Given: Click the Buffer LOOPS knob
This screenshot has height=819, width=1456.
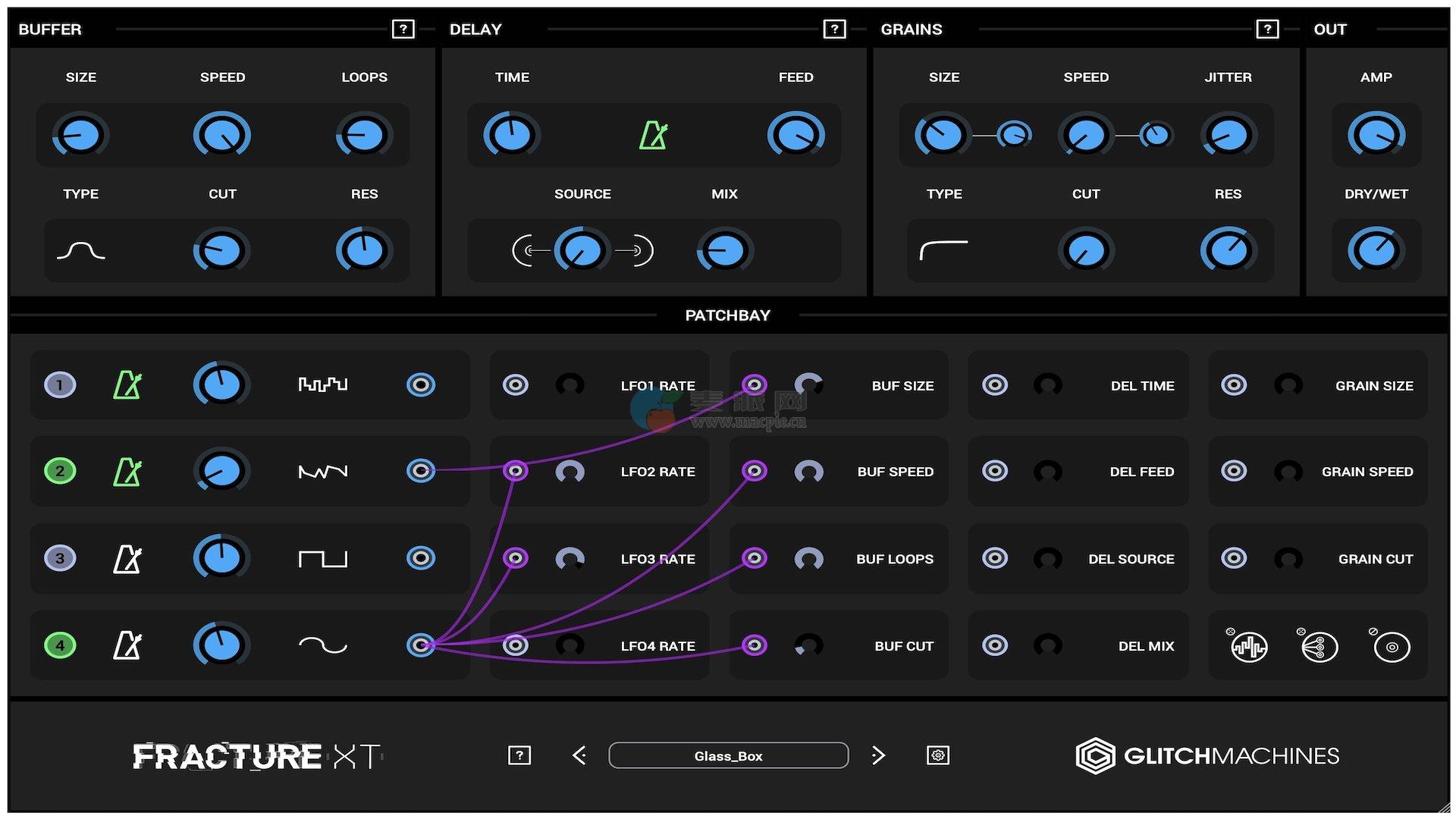Looking at the screenshot, I should click(364, 135).
